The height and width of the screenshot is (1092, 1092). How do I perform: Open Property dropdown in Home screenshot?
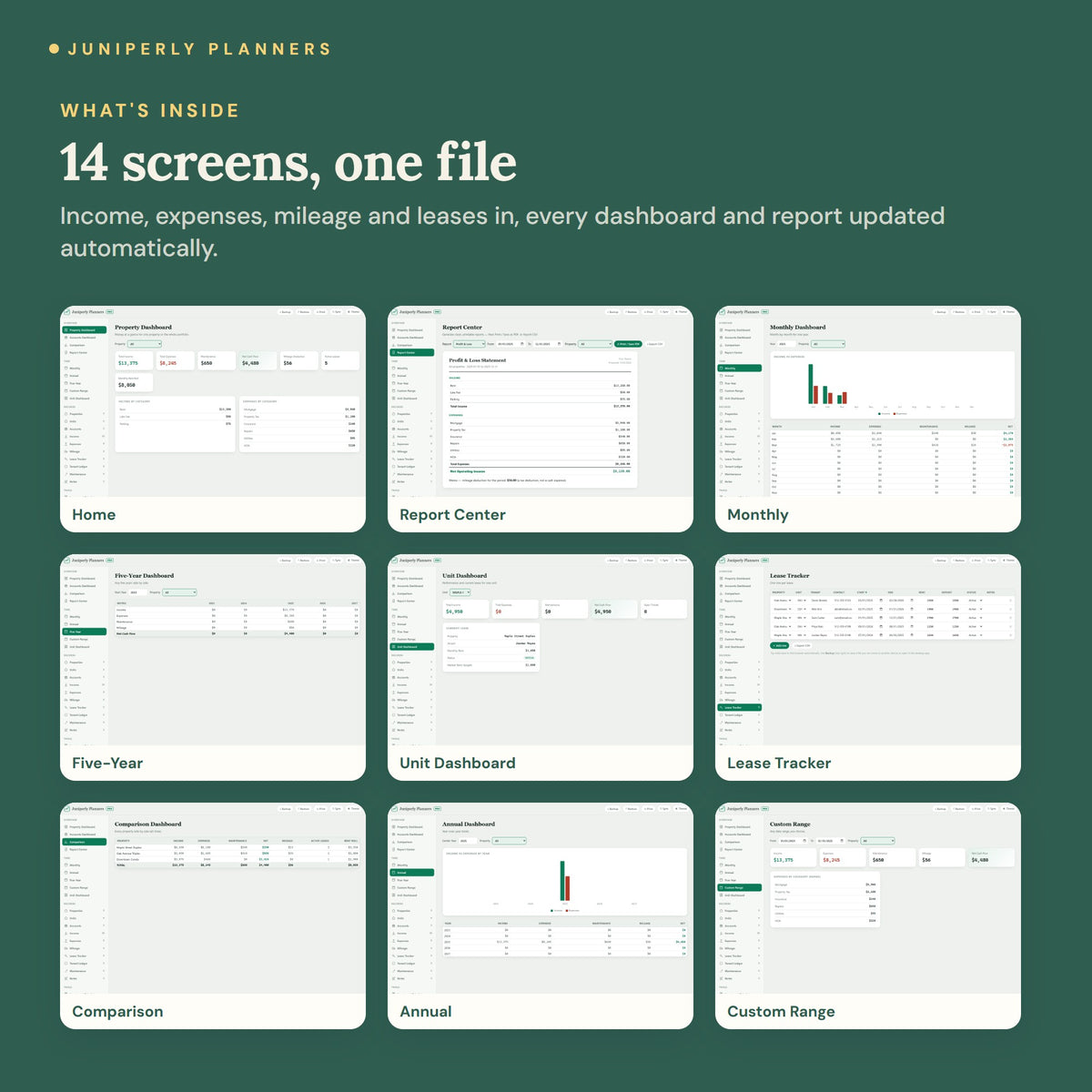click(x=145, y=344)
